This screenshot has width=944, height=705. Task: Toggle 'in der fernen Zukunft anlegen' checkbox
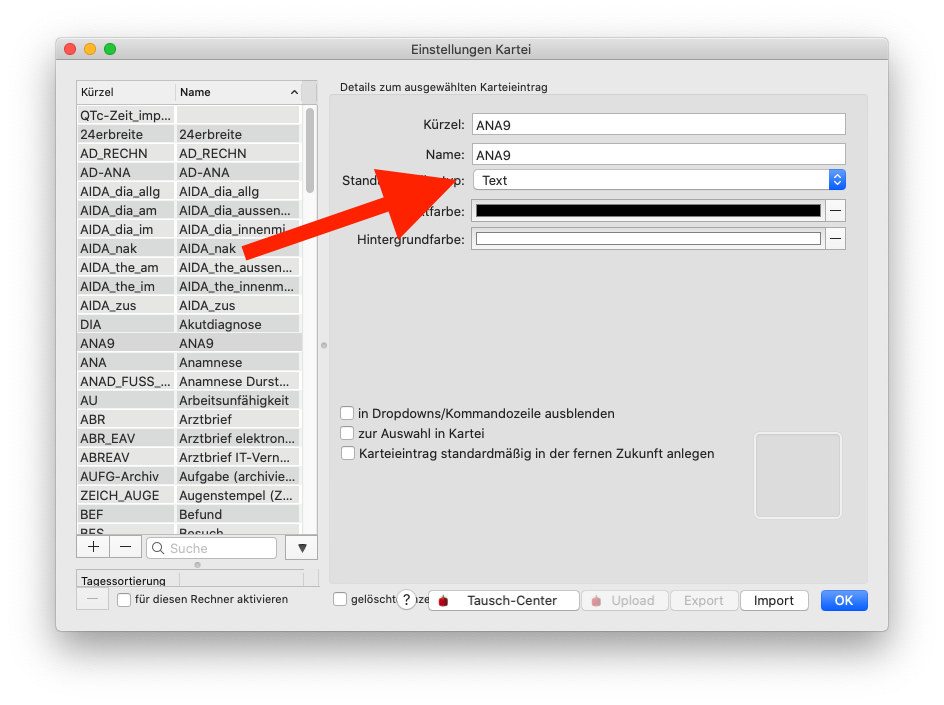347,453
